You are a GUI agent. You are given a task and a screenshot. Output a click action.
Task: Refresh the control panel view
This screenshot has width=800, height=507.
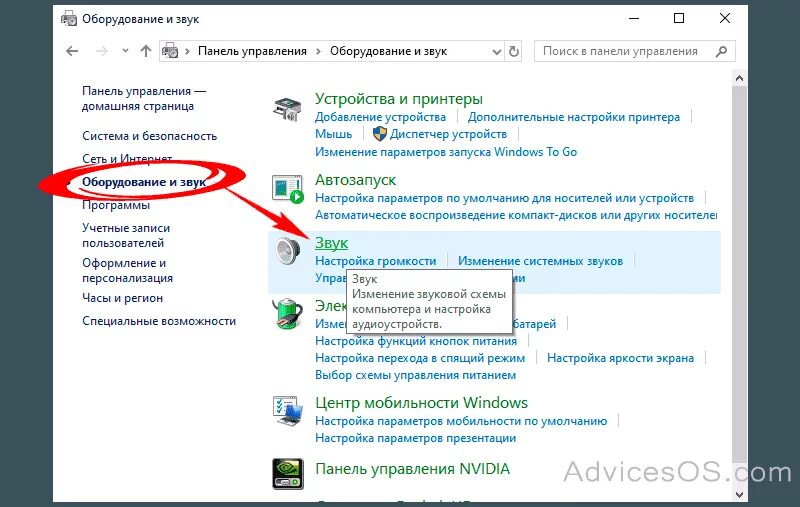coord(514,52)
